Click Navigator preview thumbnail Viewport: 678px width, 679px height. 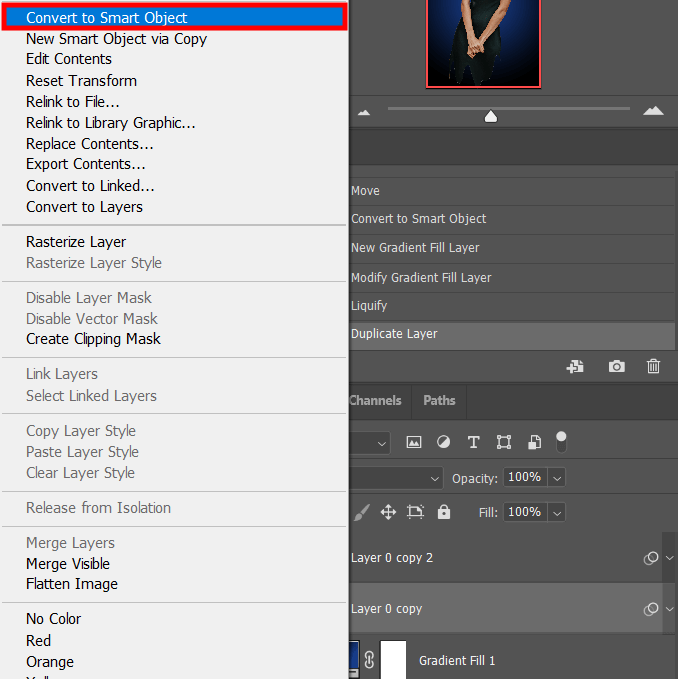click(483, 43)
